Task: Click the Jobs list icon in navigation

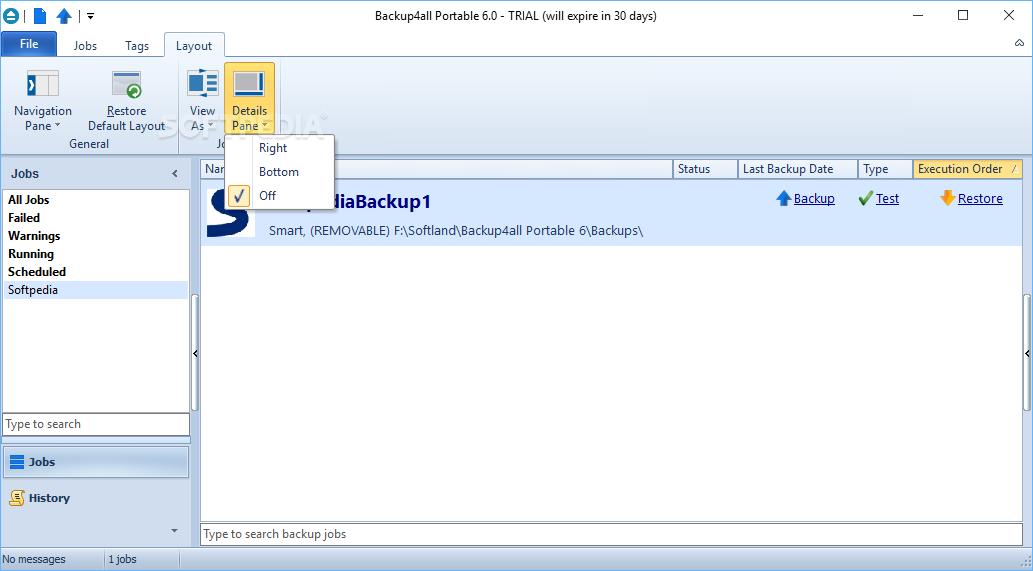Action: (x=17, y=462)
